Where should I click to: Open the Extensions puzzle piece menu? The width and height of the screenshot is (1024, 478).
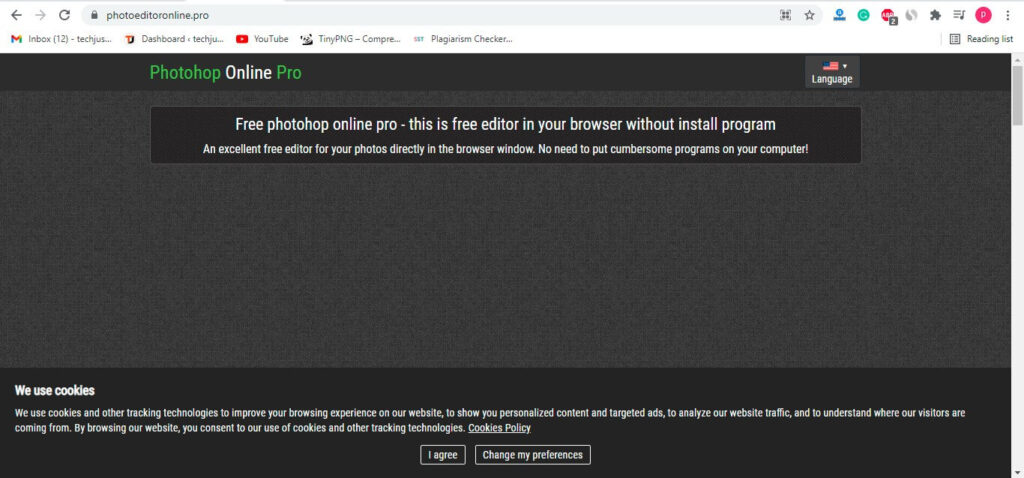[x=935, y=15]
